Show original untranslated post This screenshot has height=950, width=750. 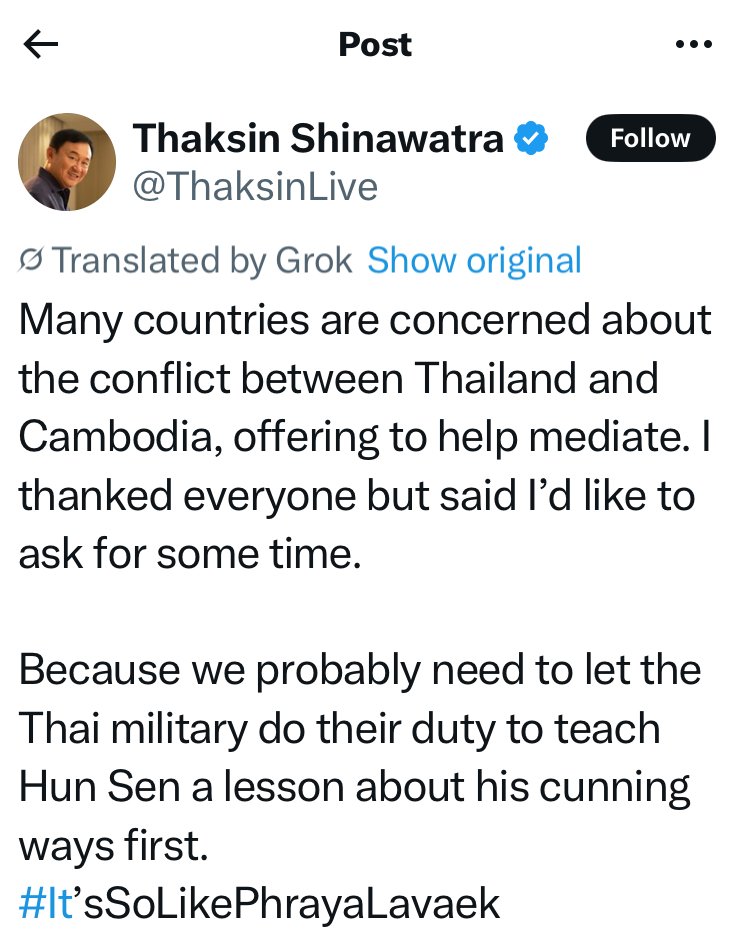(474, 261)
